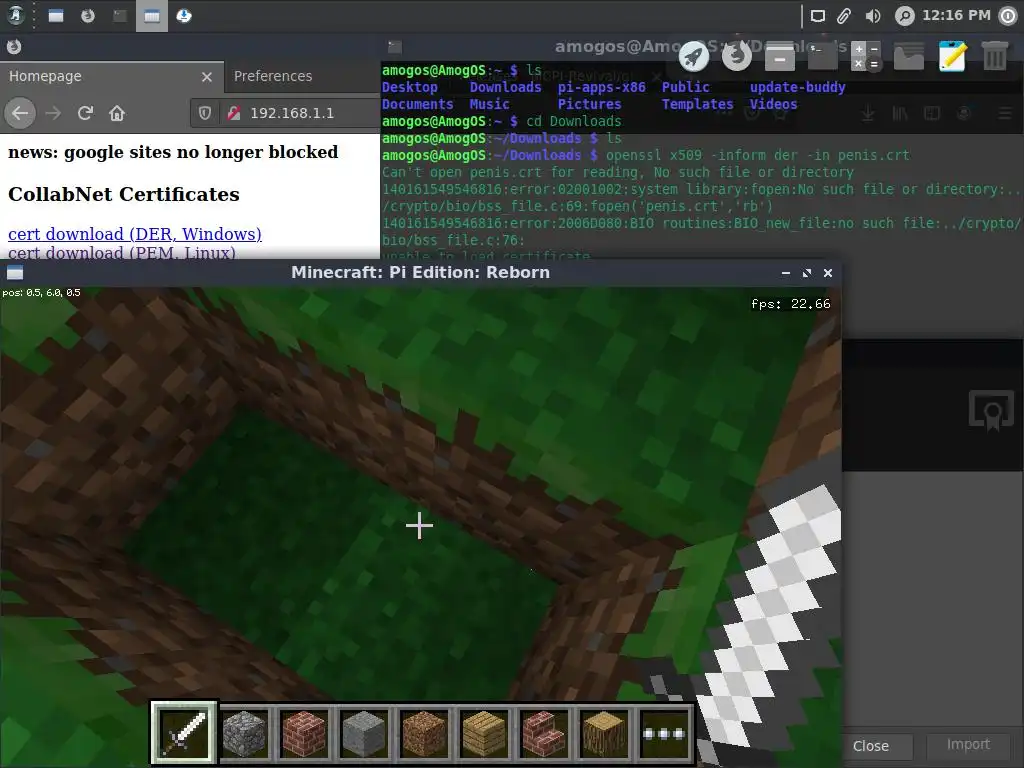This screenshot has width=1024, height=768.
Task: Go to the Firefox home page
Action: point(117,113)
